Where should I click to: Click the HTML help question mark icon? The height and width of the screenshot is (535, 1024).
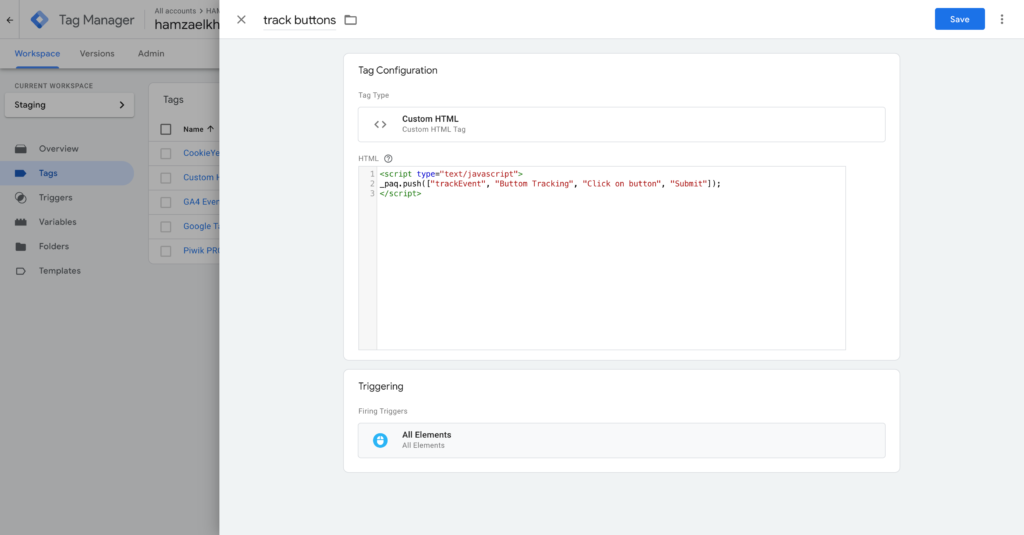388,158
